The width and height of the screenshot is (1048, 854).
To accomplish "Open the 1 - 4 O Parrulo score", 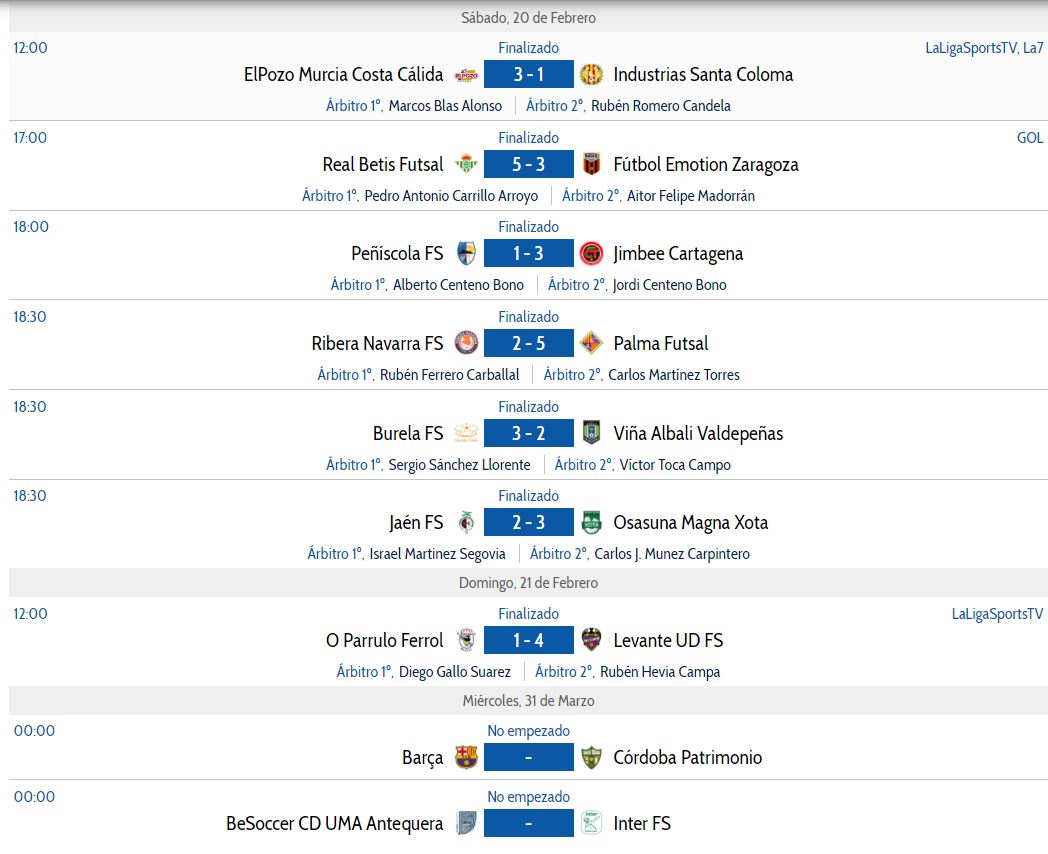I will (529, 640).
